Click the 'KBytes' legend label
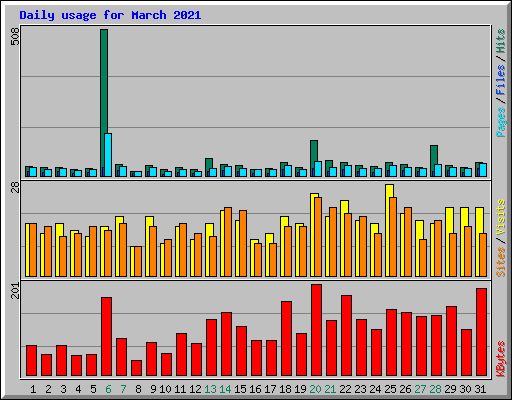Viewport: 512px width, 400px height. pos(501,359)
